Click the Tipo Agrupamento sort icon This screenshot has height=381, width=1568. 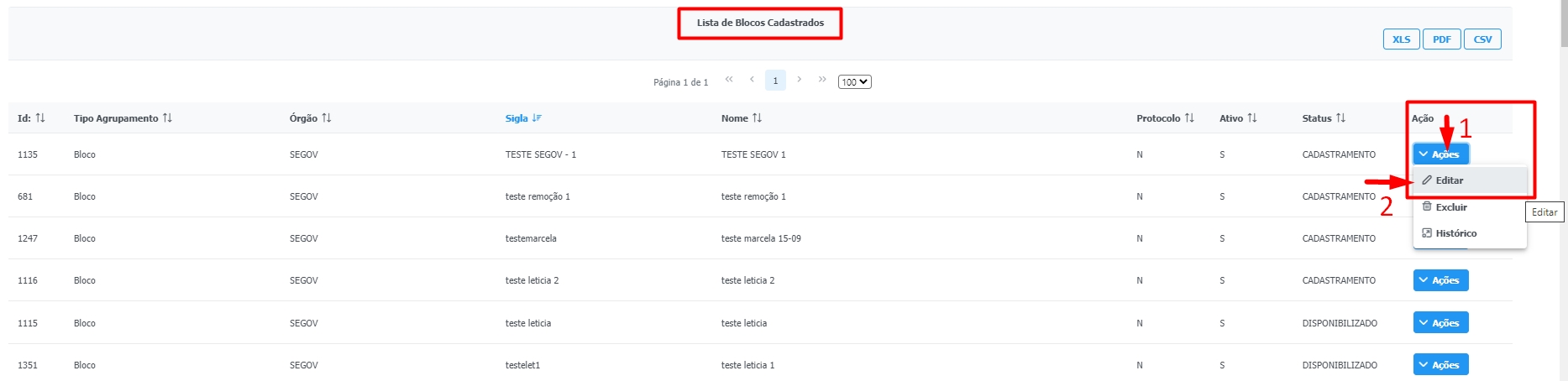pyautogui.click(x=168, y=118)
